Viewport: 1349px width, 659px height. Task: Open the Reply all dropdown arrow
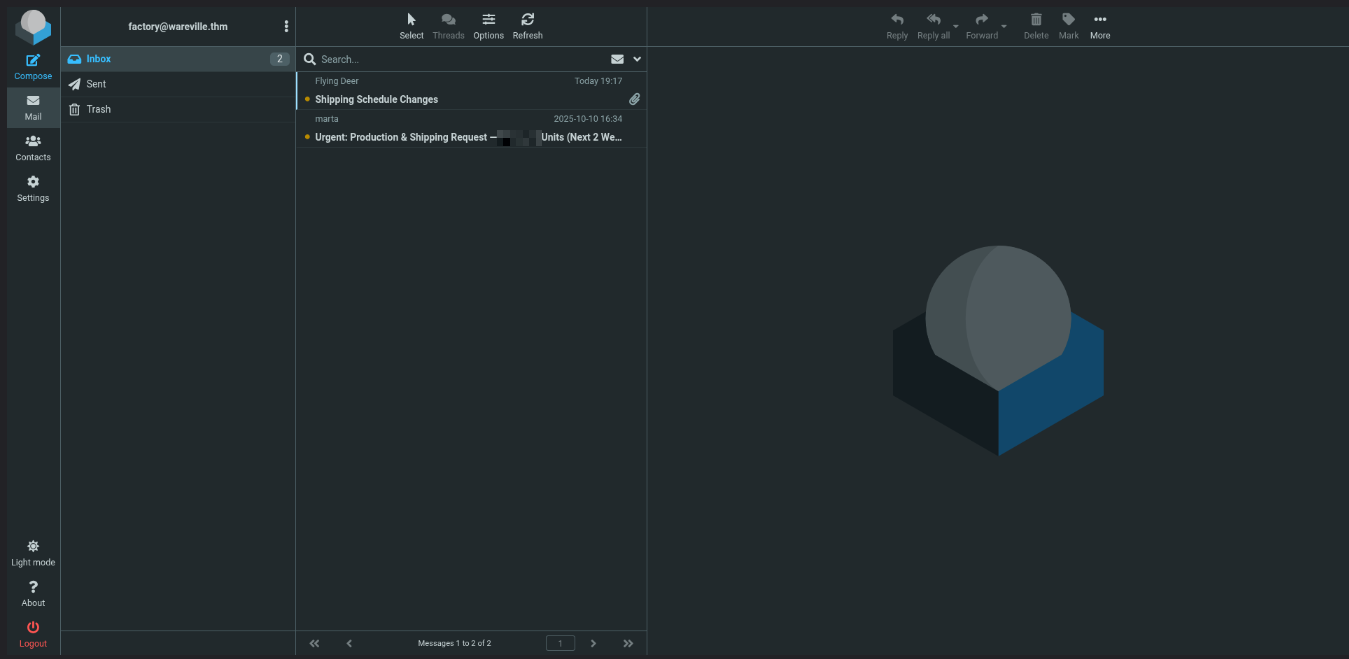(x=956, y=26)
